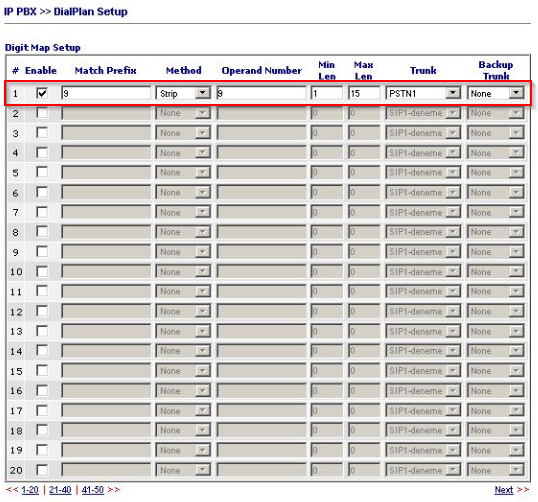The width and height of the screenshot is (538, 502).
Task: Click the >> arrows after 41-50
Action: [114, 490]
